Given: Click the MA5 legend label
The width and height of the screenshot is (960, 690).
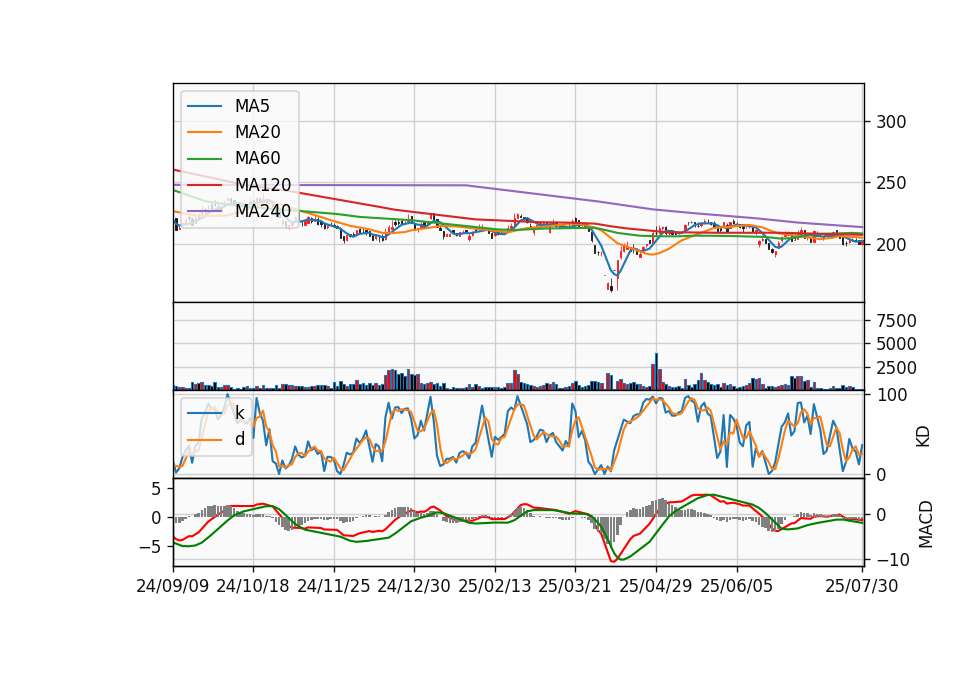Looking at the screenshot, I should click(252, 106).
